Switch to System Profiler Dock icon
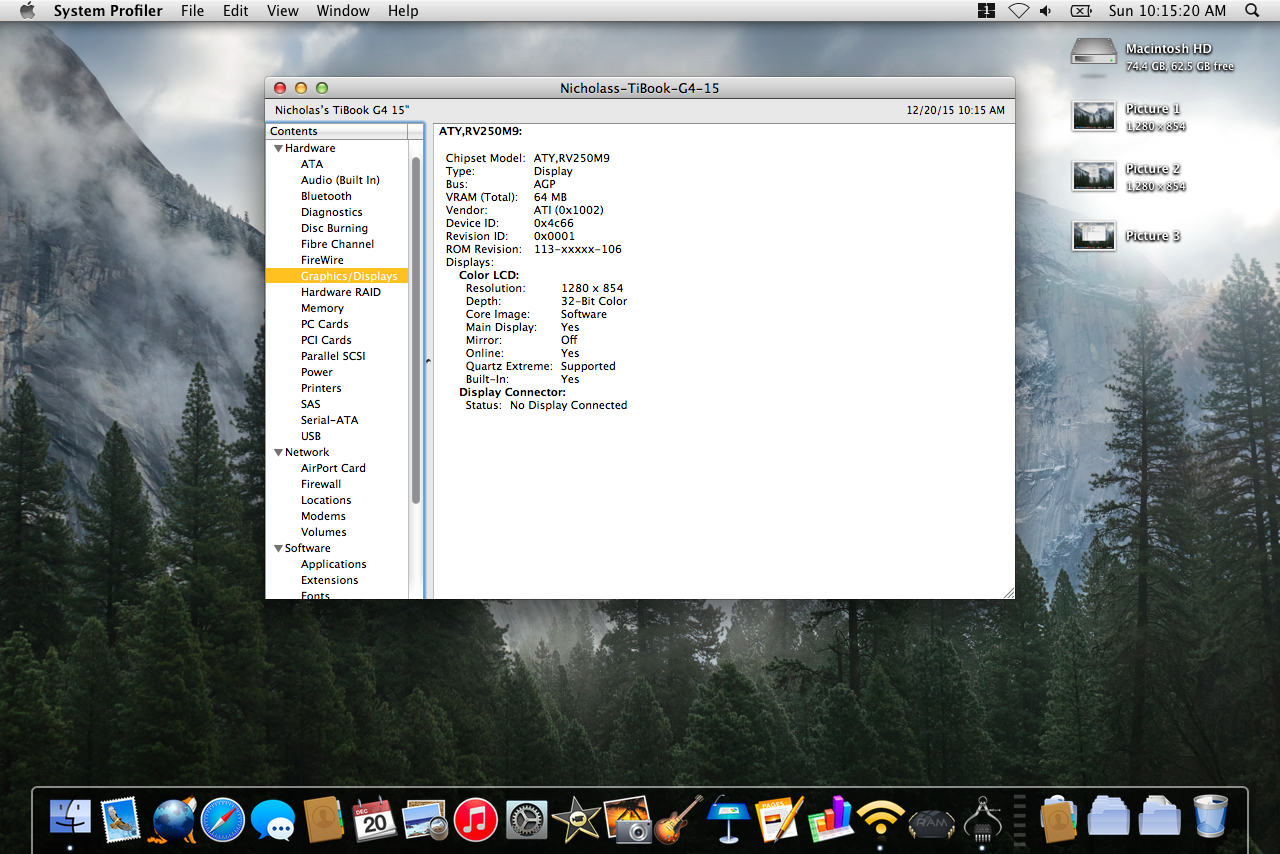 coord(982,819)
